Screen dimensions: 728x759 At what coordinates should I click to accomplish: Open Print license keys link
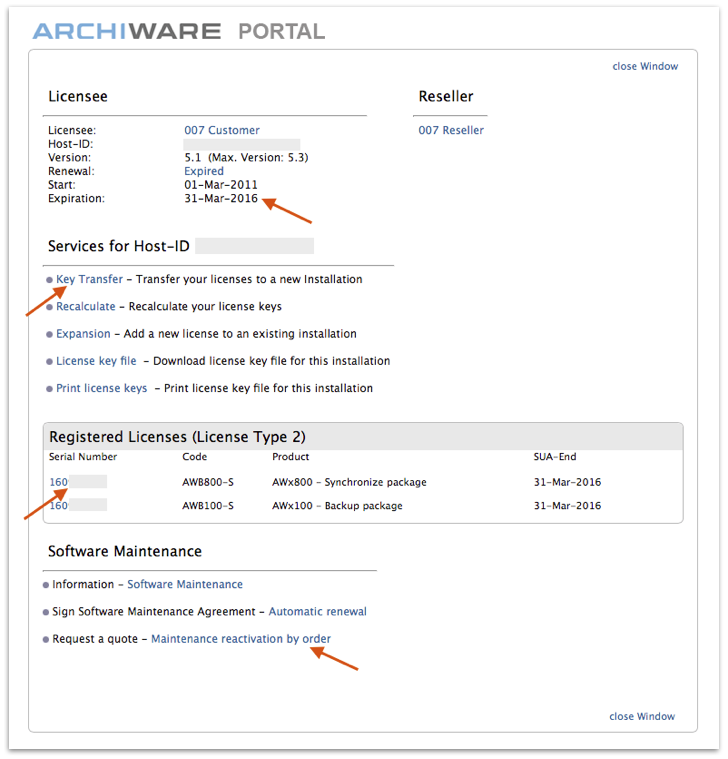tap(102, 388)
